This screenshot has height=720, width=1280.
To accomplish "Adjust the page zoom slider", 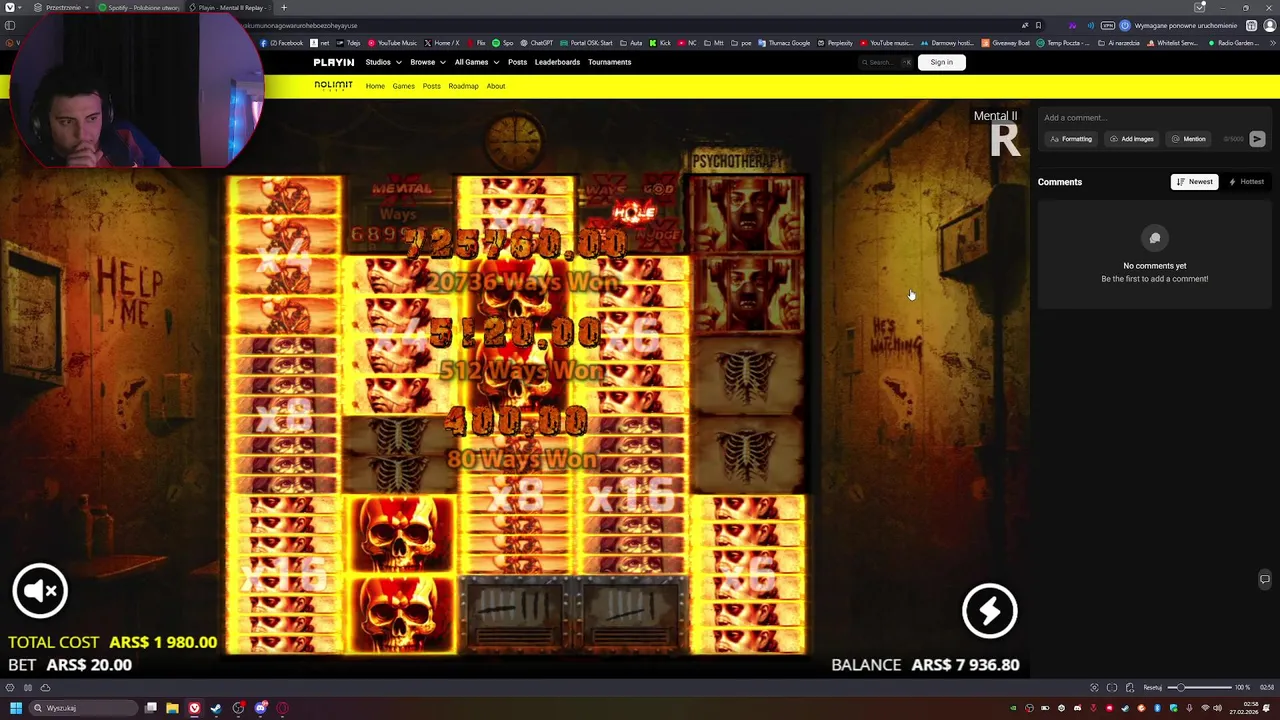I will click(1200, 688).
